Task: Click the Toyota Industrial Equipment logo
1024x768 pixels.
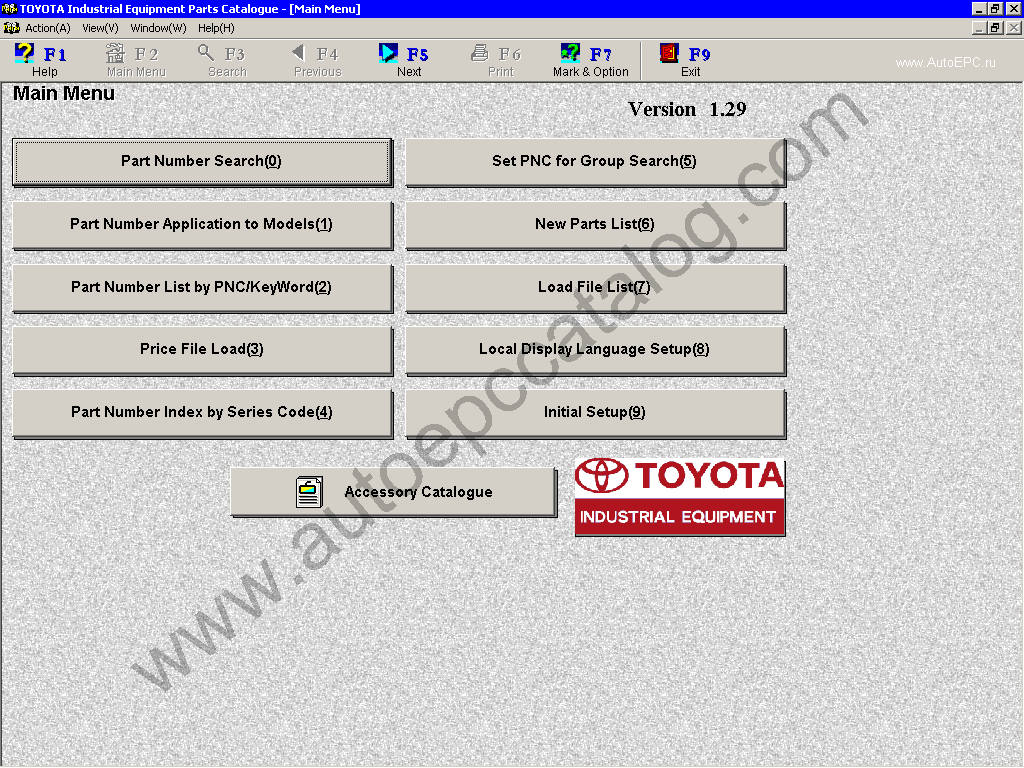Action: (x=680, y=498)
